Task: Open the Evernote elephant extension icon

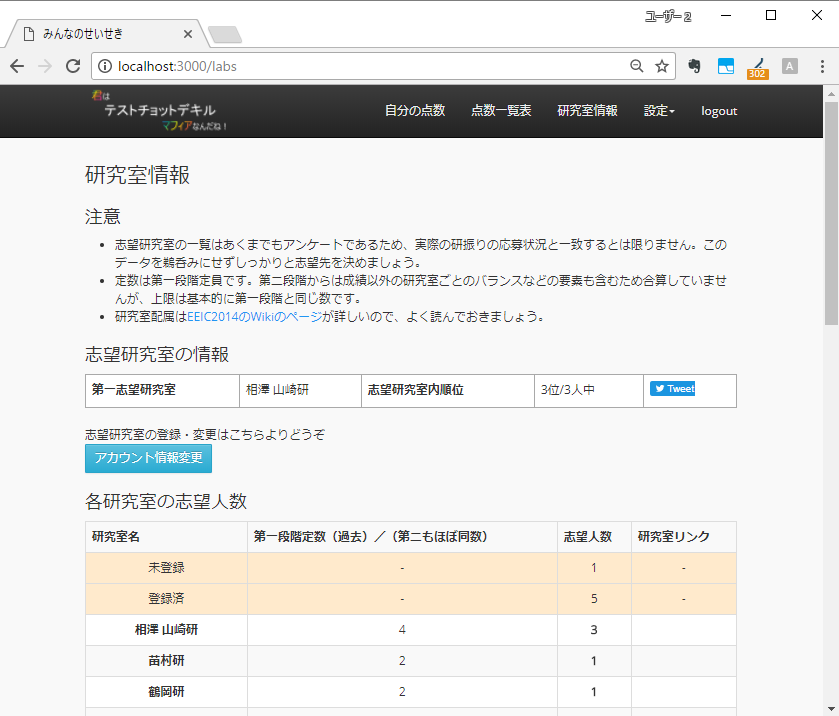Action: click(694, 66)
